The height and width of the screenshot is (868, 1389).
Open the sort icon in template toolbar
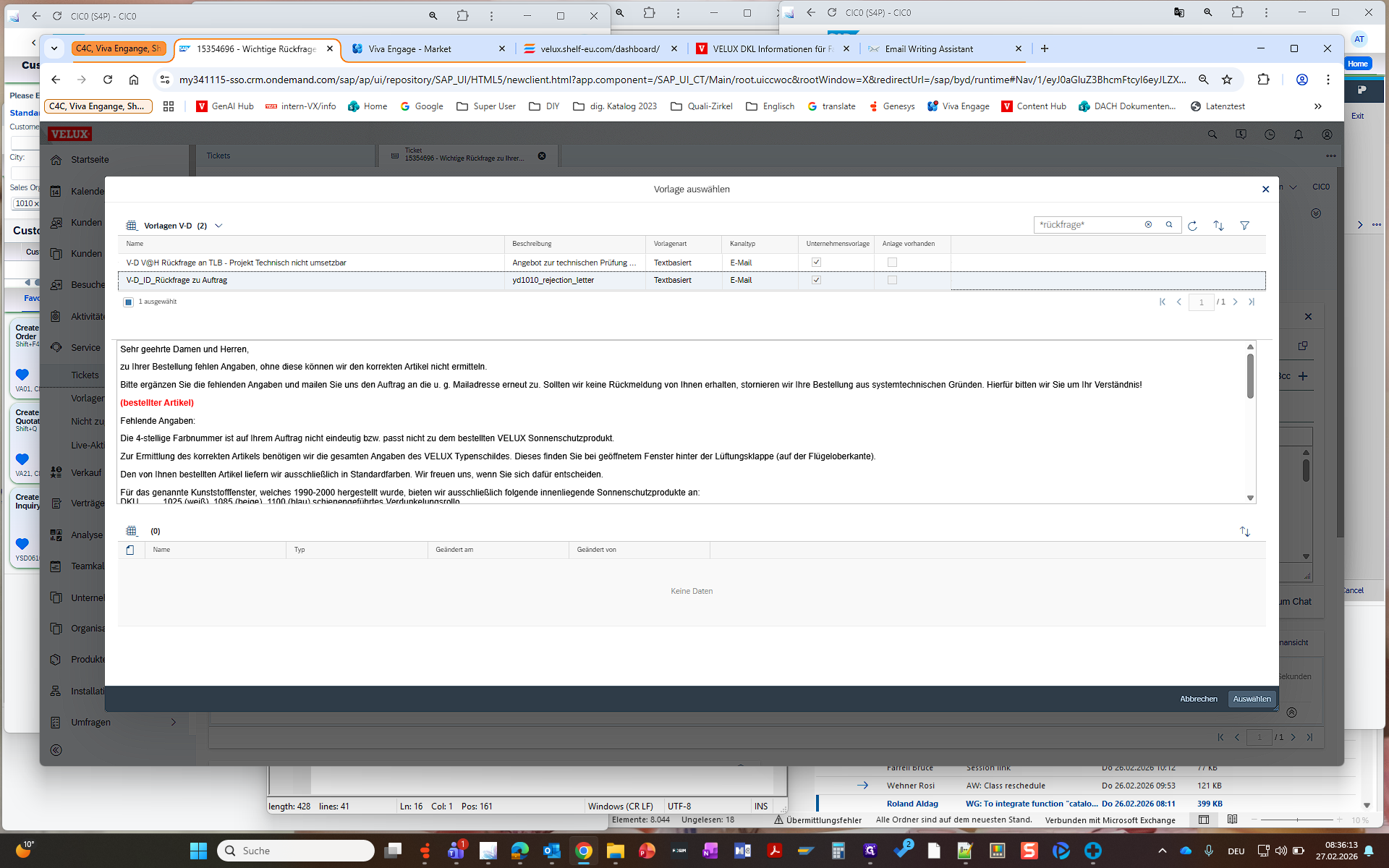(x=1218, y=226)
